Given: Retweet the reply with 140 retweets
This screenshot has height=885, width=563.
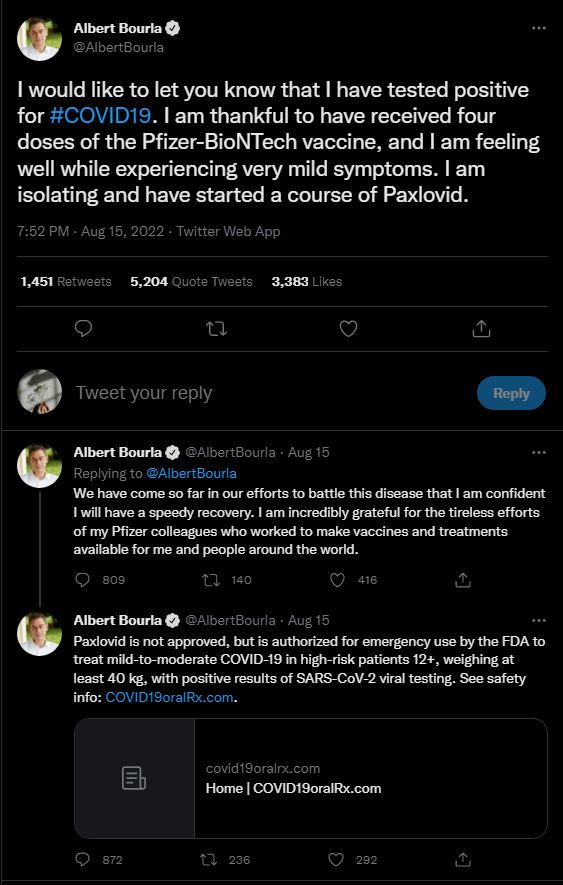Looking at the screenshot, I should 211,580.
